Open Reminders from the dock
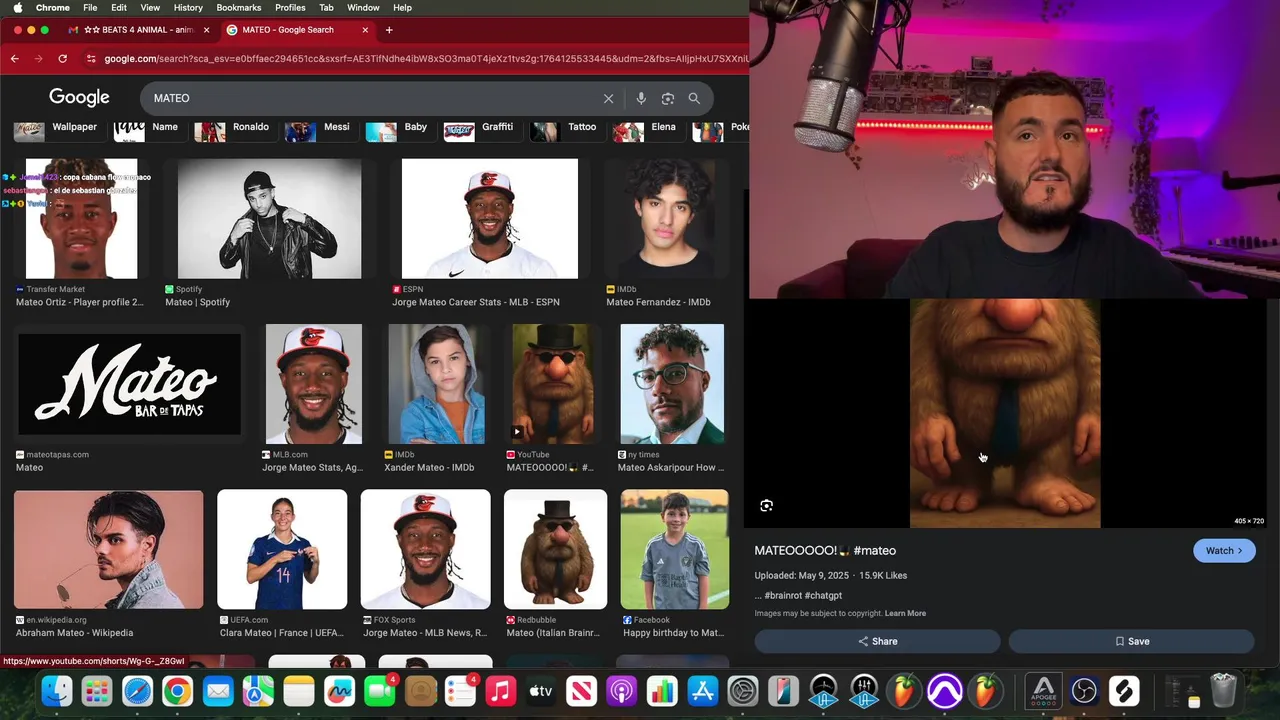 pyautogui.click(x=460, y=691)
